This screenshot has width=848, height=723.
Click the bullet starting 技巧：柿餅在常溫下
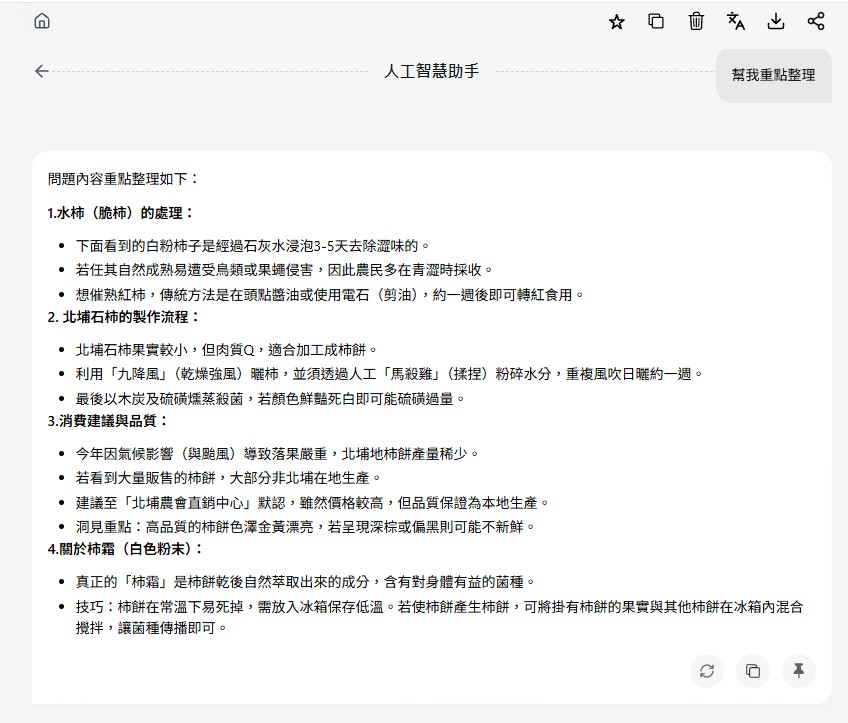click(440, 618)
